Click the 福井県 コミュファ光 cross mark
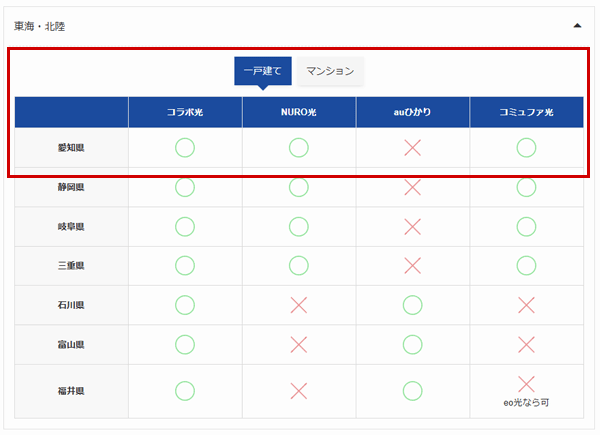Viewport: 600px width, 435px height. click(x=526, y=384)
